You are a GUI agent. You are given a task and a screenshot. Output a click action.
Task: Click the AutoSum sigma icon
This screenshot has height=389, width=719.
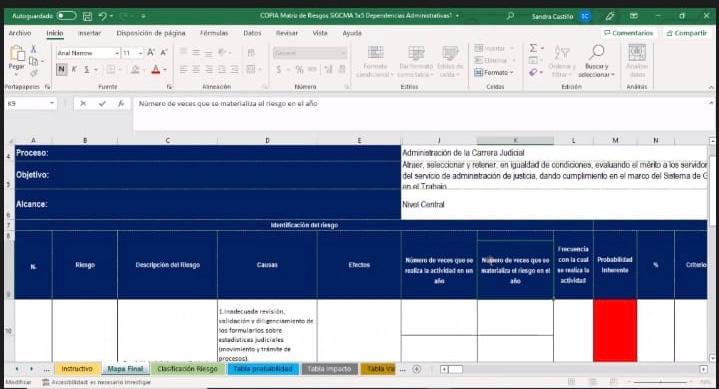click(x=533, y=48)
